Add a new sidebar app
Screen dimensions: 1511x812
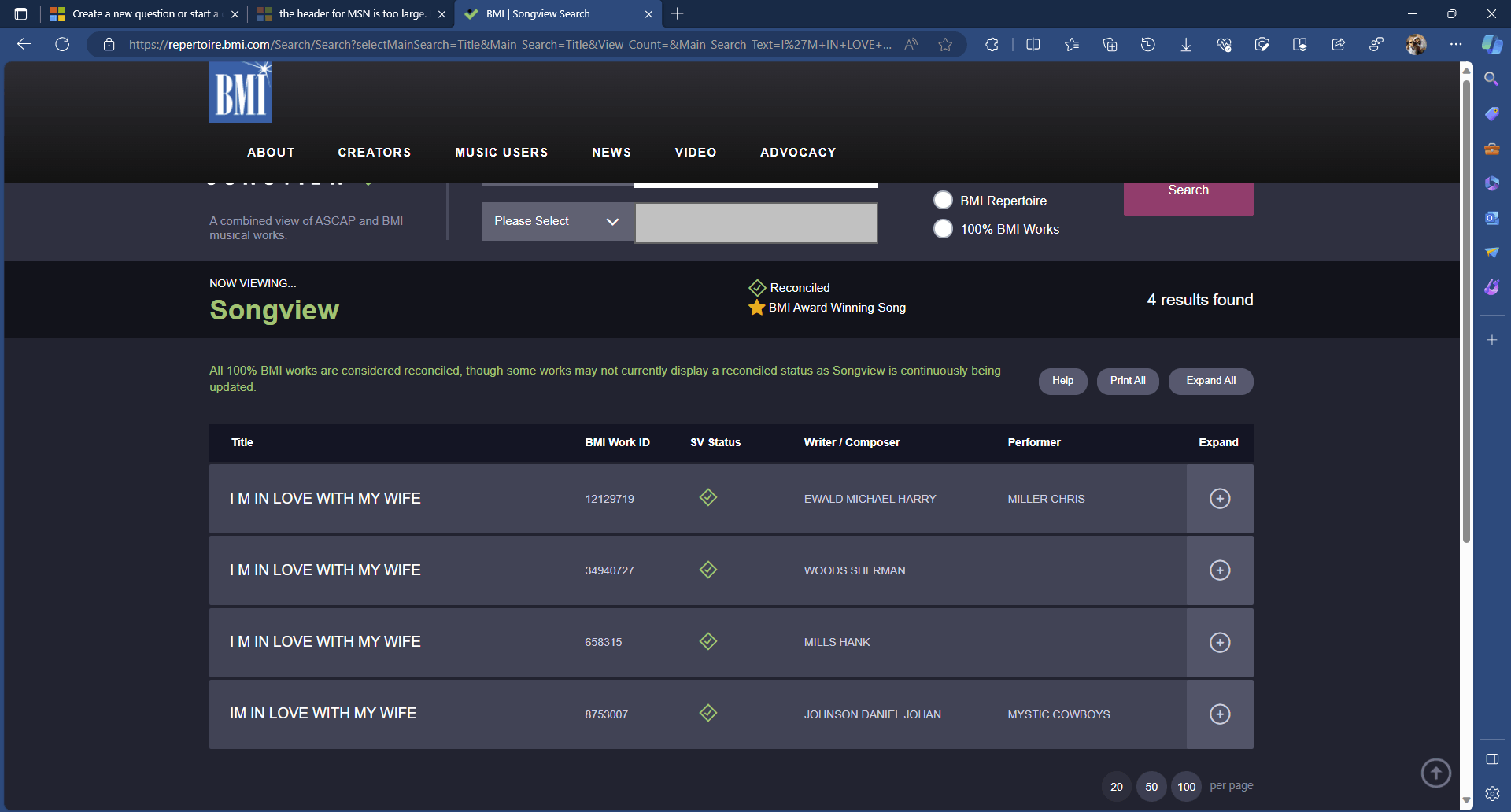point(1491,340)
